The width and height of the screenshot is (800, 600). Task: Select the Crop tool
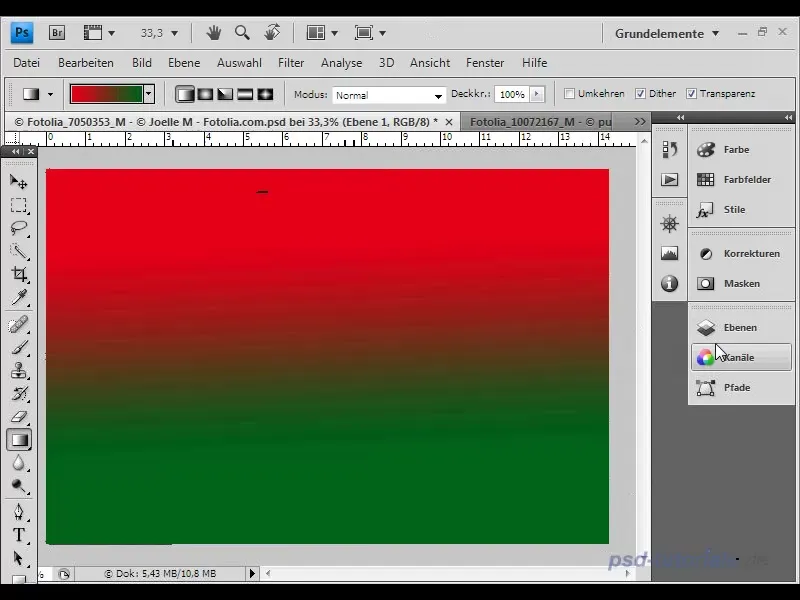[18, 274]
